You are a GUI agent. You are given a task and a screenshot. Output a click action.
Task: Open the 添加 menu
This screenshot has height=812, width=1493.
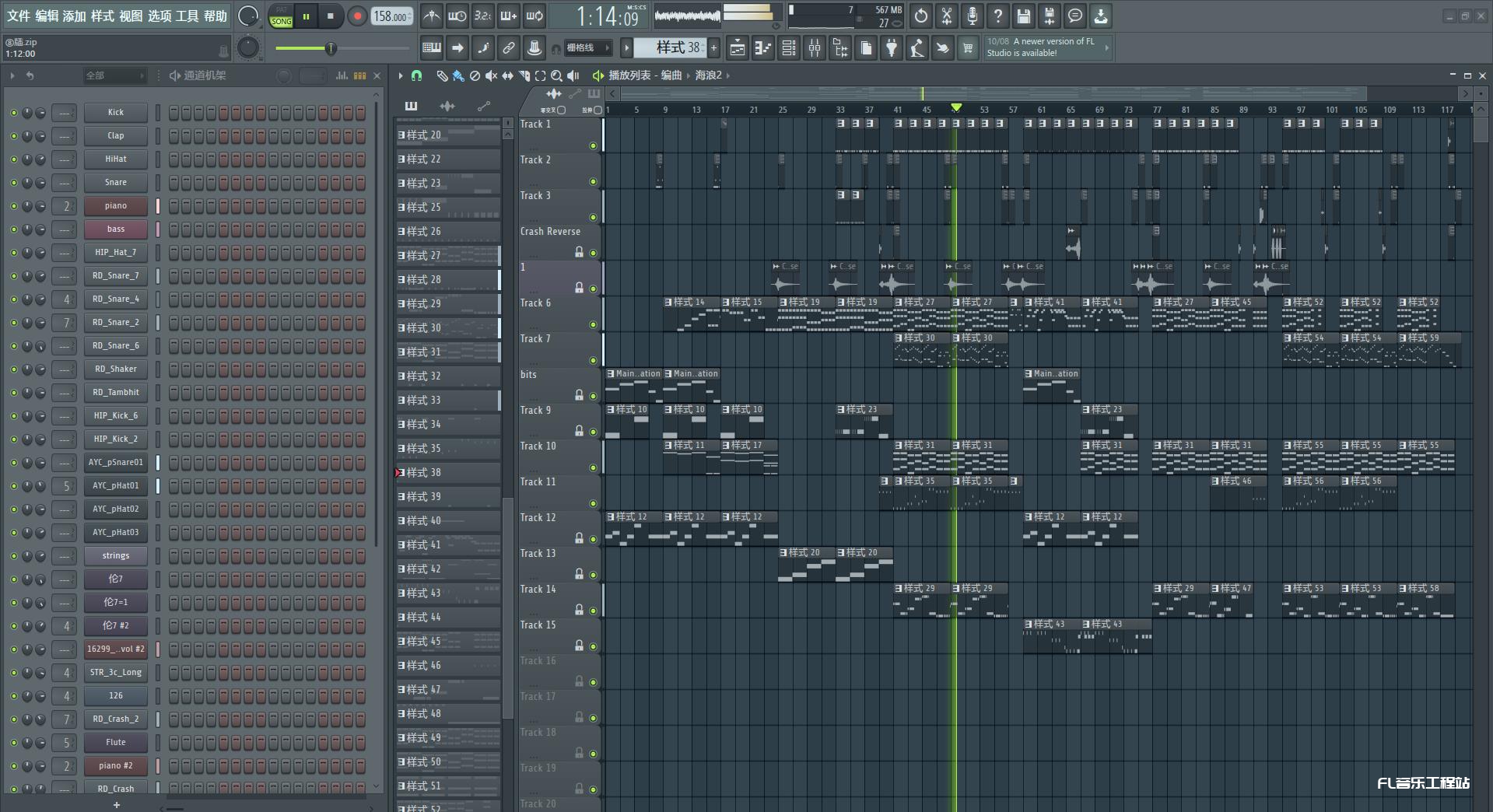click(x=75, y=16)
